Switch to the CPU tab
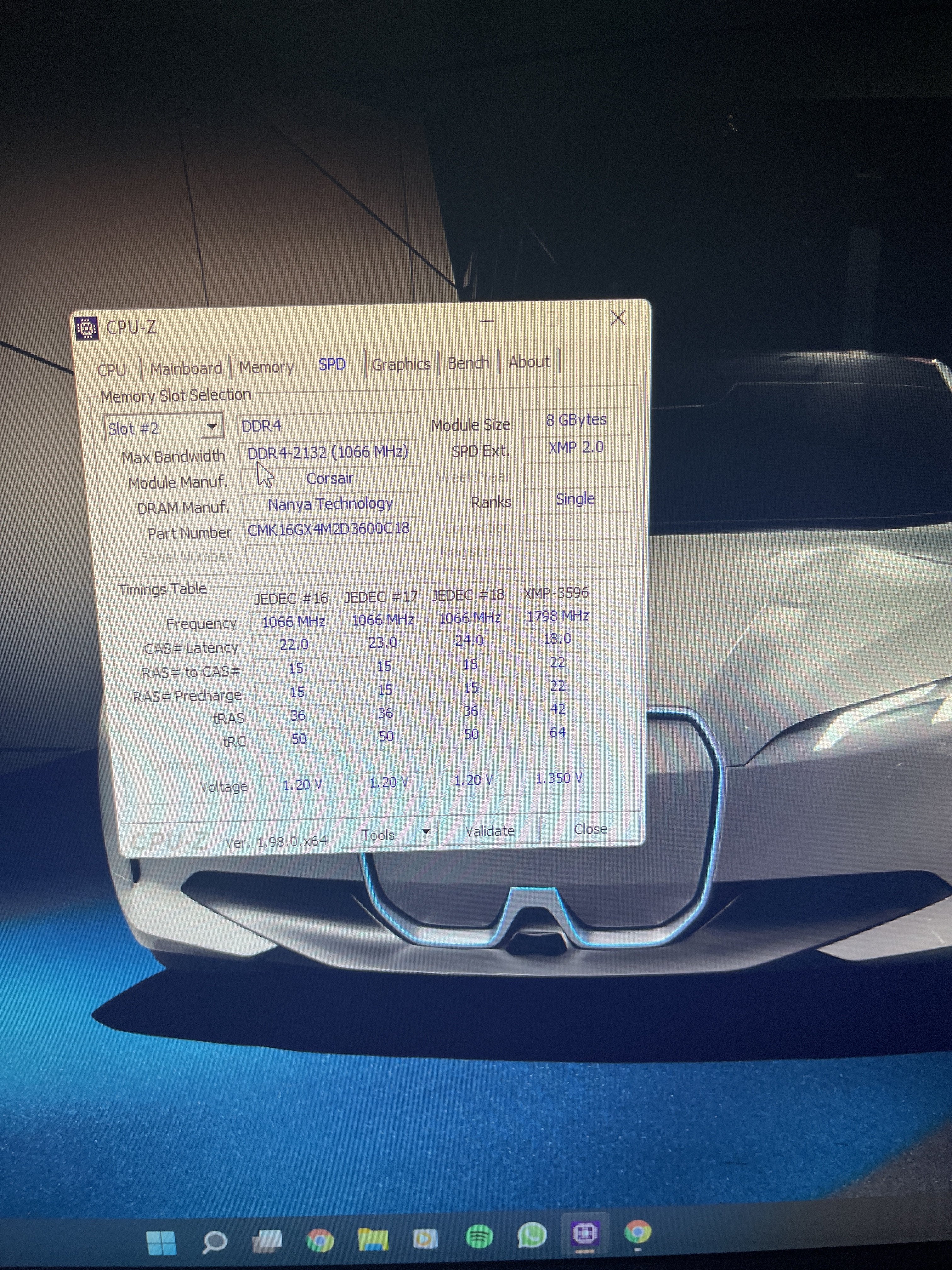Screen dimensions: 952x1270 pyautogui.click(x=111, y=370)
